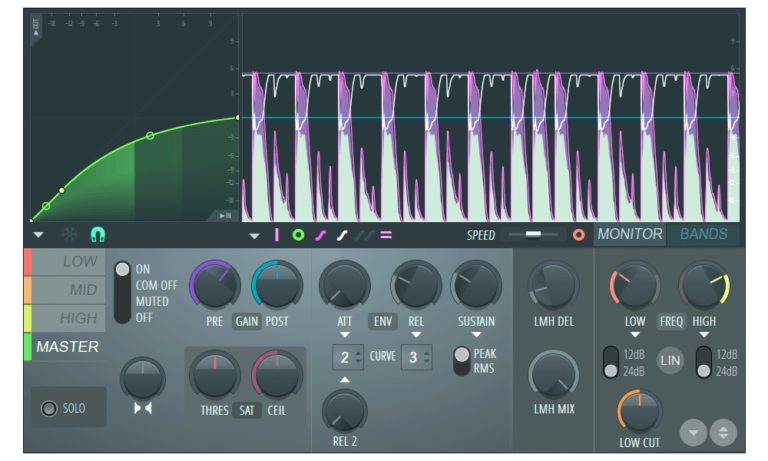Click the cyan magnet snap icon
This screenshot has width=768, height=461.
point(97,234)
